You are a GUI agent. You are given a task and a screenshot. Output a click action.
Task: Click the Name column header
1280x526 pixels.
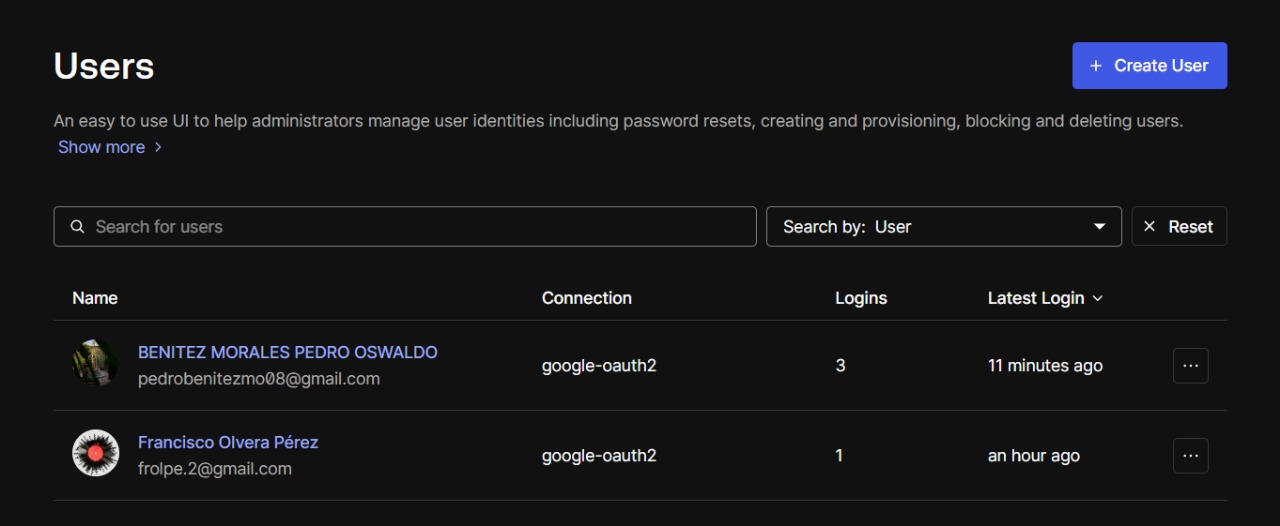click(95, 298)
